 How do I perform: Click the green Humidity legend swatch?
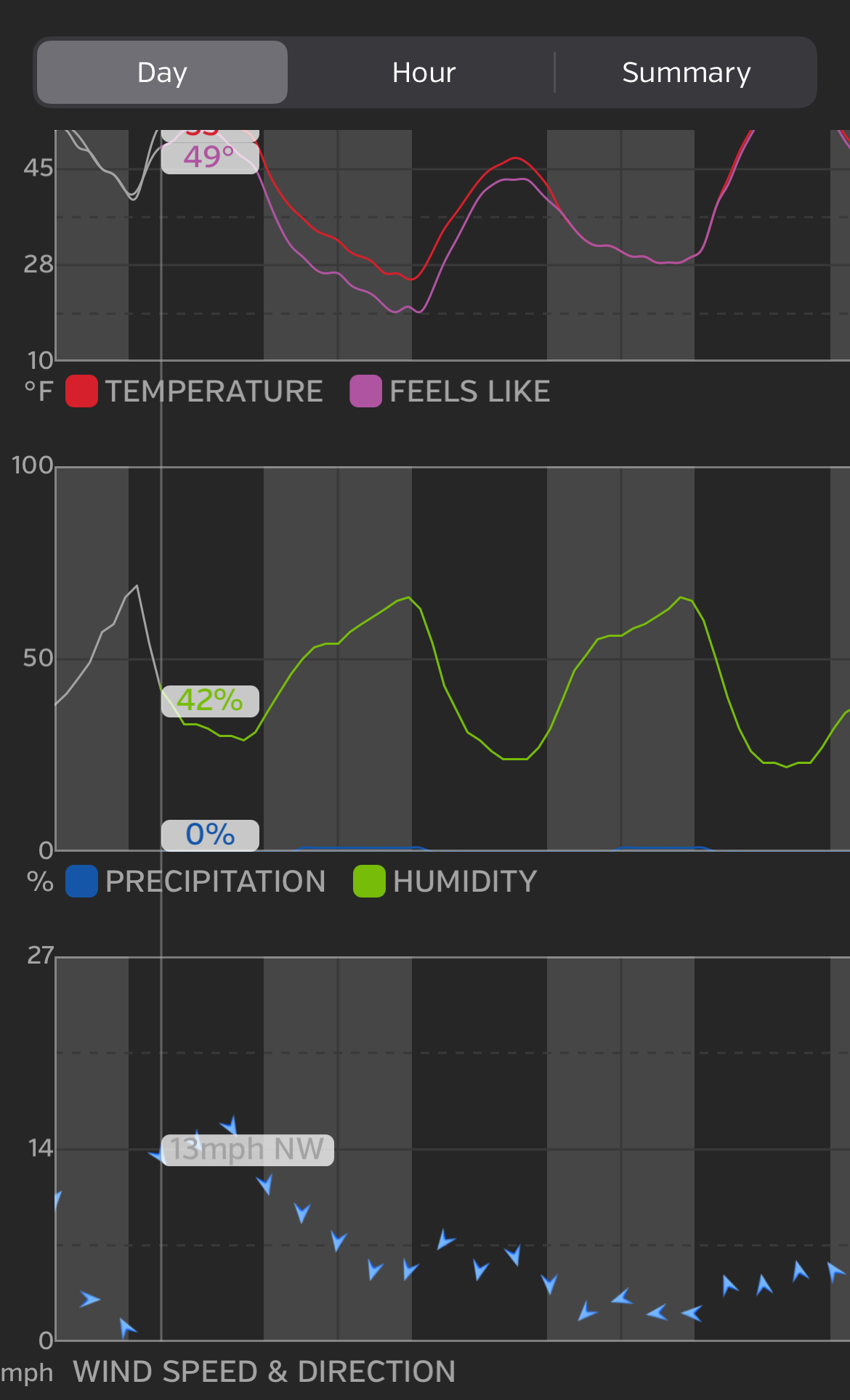pos(369,882)
